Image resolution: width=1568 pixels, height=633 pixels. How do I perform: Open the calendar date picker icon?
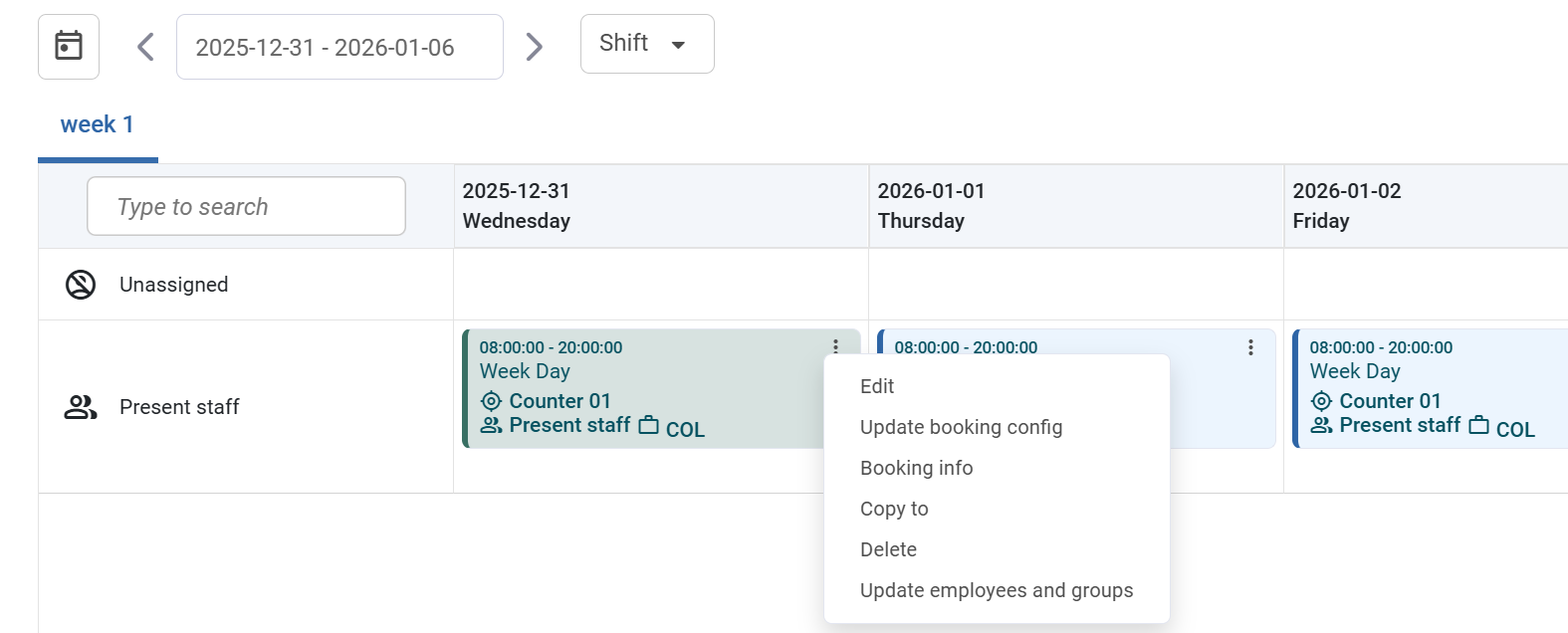[x=69, y=46]
